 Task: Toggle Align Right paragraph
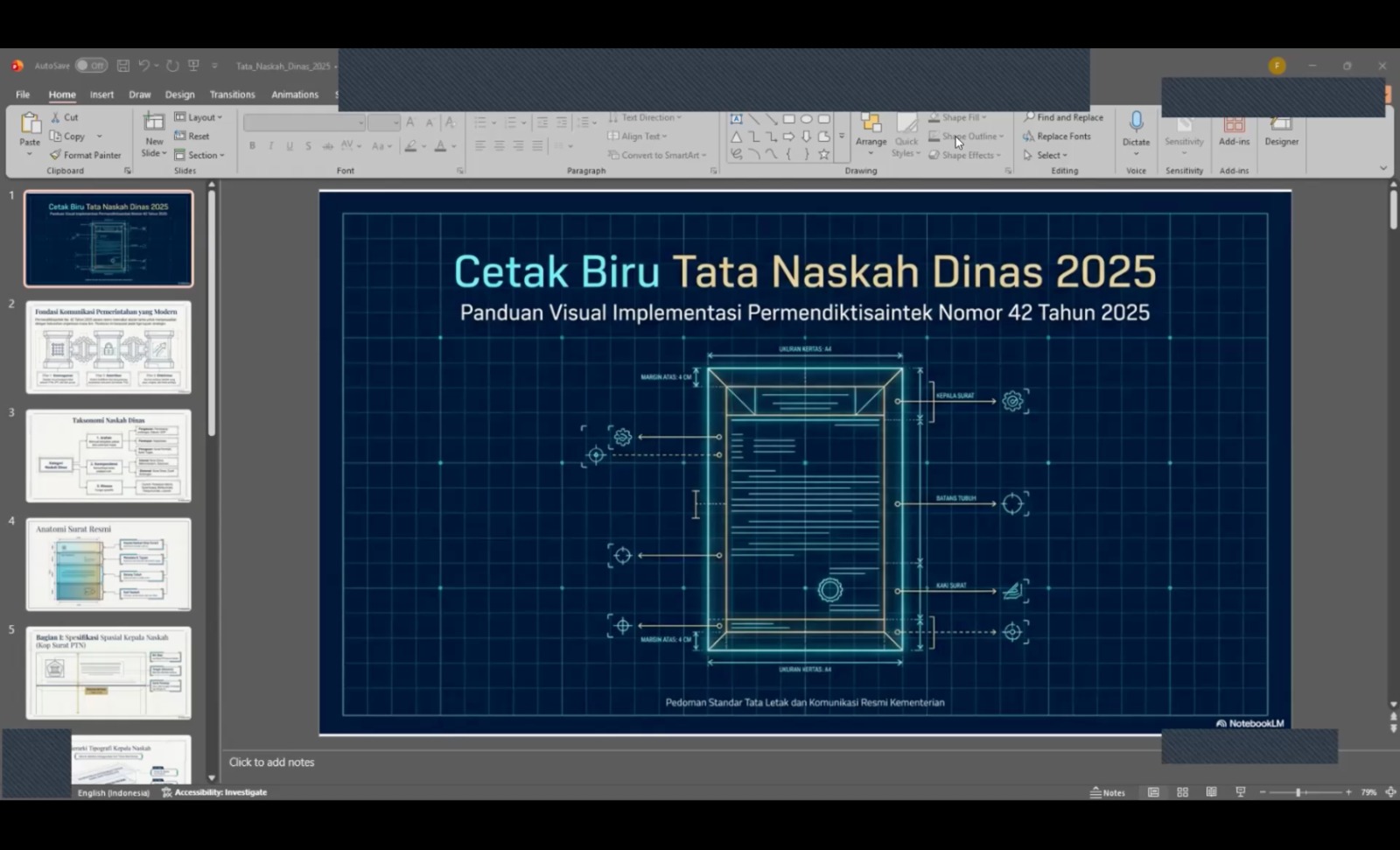(518, 146)
